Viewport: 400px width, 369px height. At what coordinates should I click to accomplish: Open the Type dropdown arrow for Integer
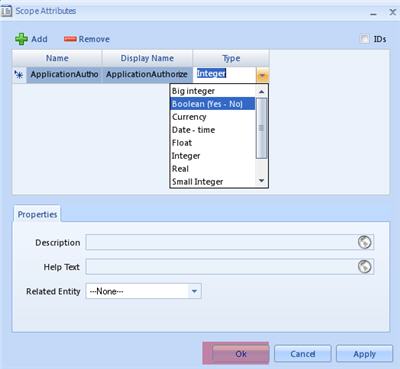tap(262, 75)
